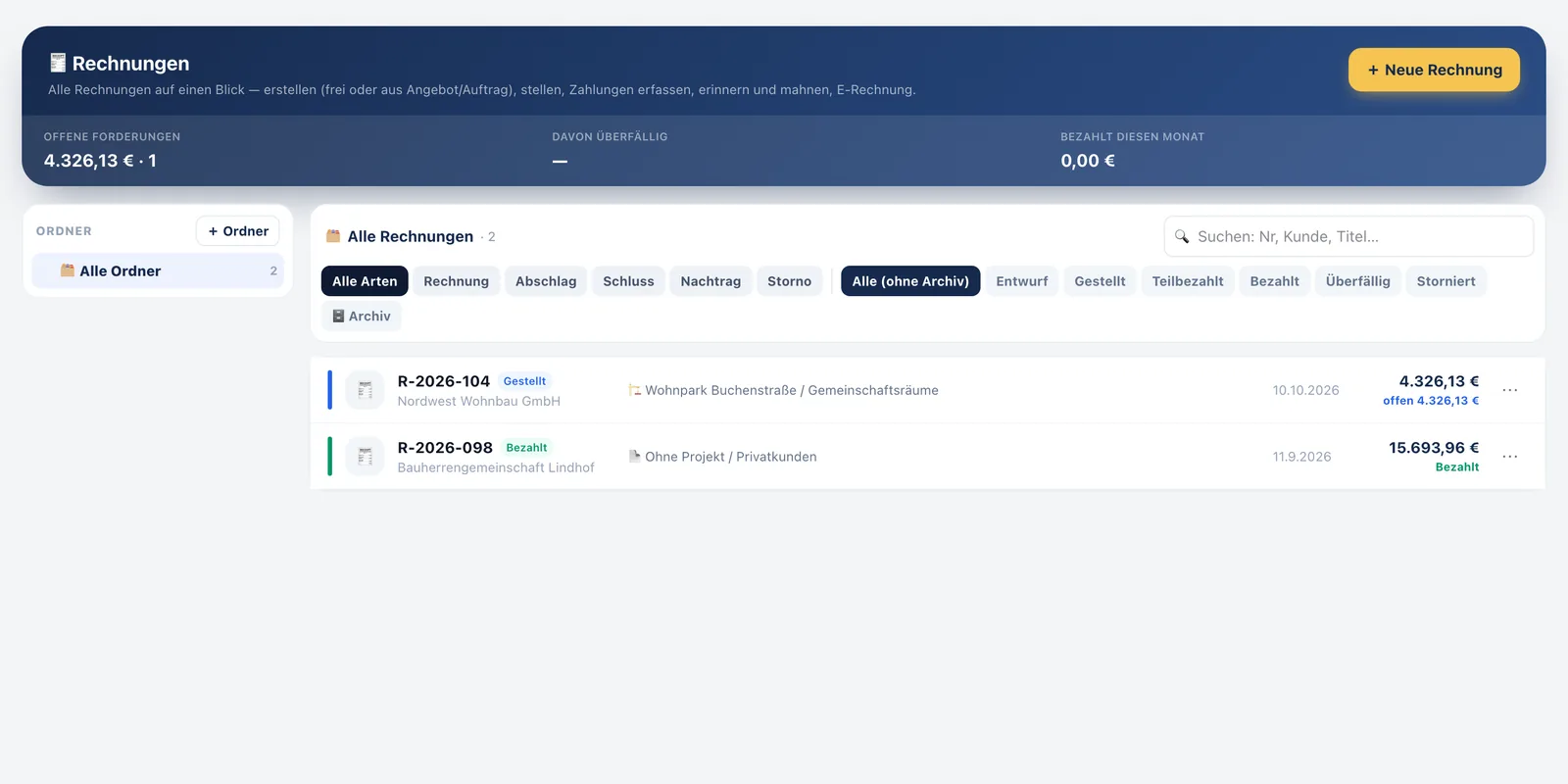Show only Entwurf invoices
The height and width of the screenshot is (784, 1568).
pos(1022,281)
